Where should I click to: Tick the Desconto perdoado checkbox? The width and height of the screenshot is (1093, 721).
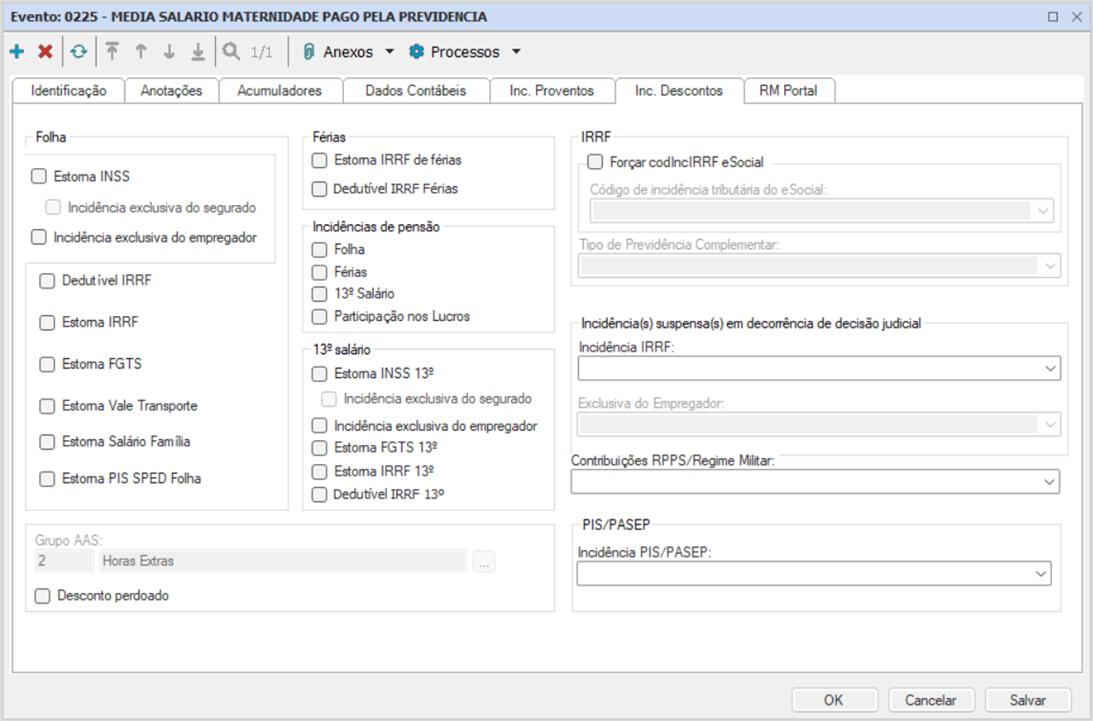click(x=42, y=596)
